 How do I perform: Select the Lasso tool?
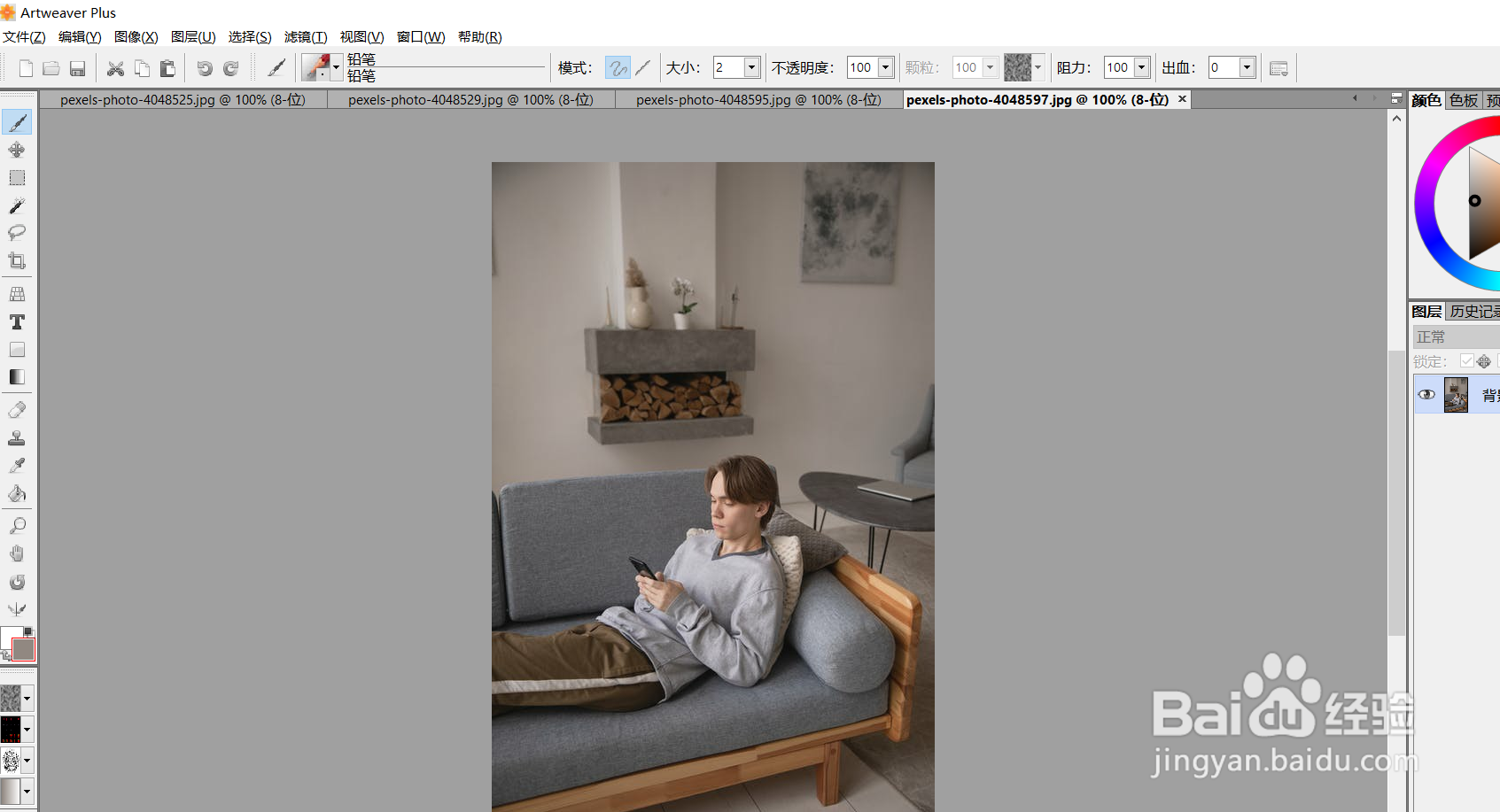[x=17, y=233]
